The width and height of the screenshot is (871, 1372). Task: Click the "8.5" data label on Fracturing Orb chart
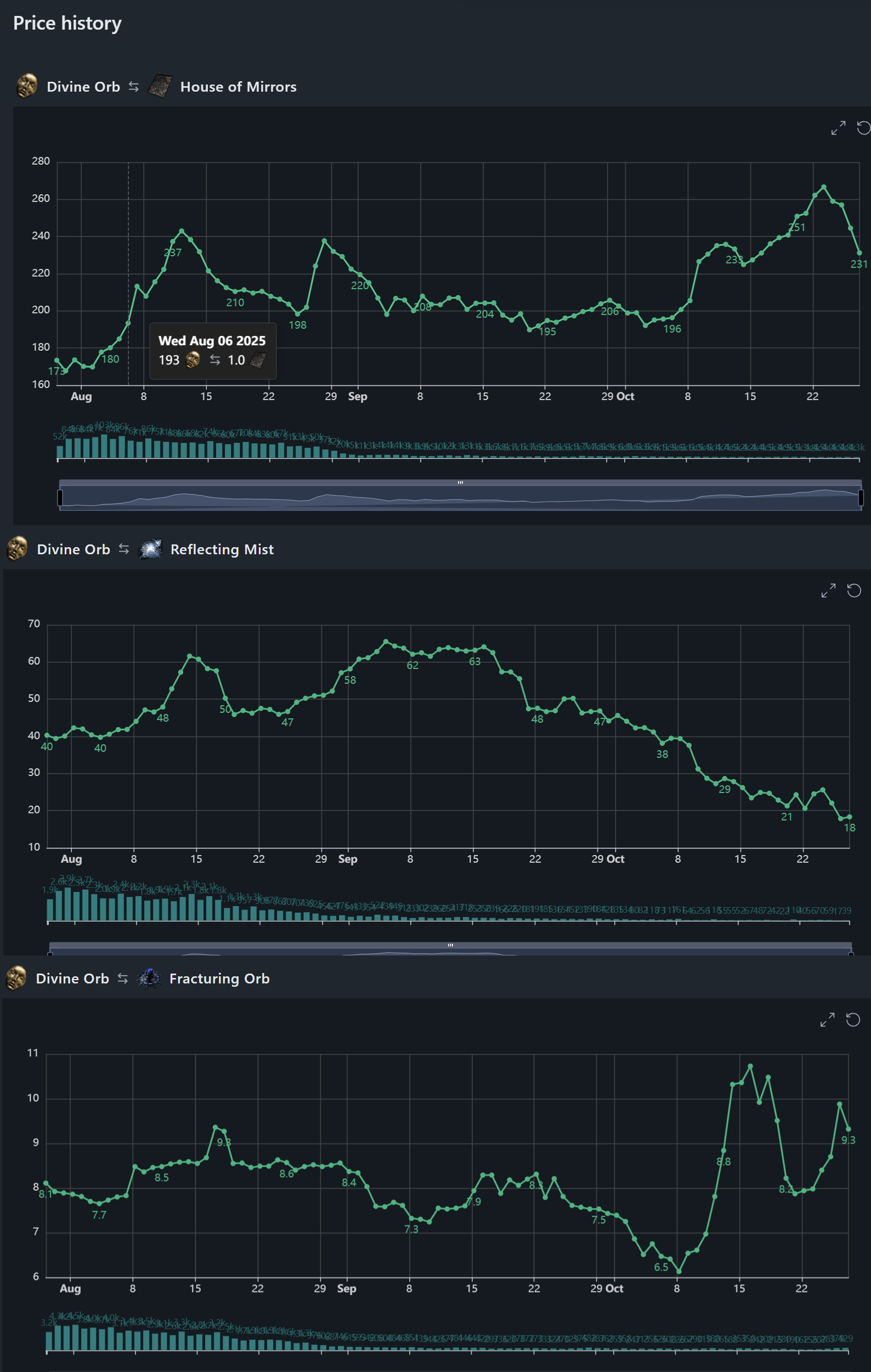tap(162, 1177)
